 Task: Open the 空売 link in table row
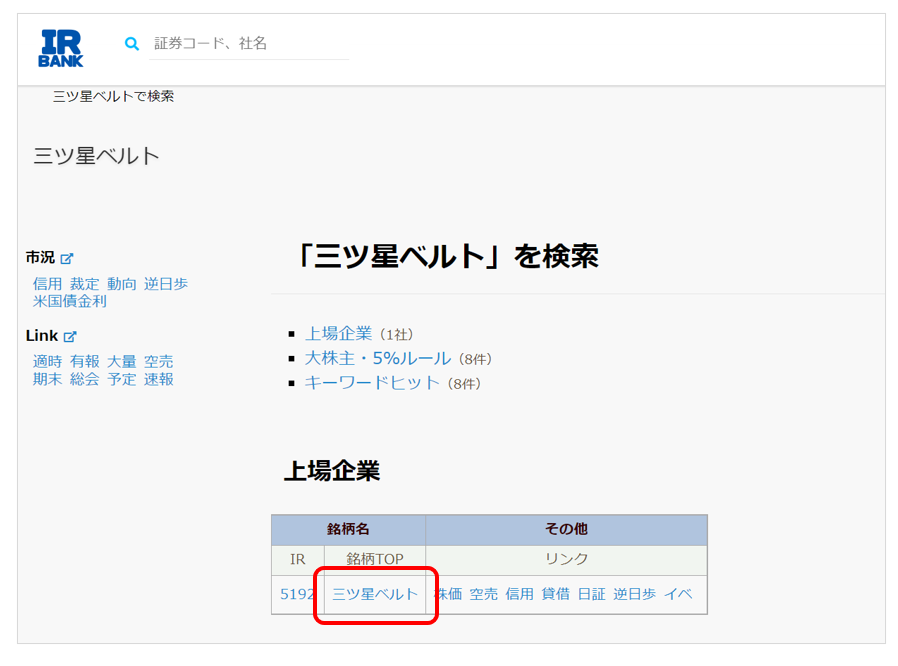483,594
